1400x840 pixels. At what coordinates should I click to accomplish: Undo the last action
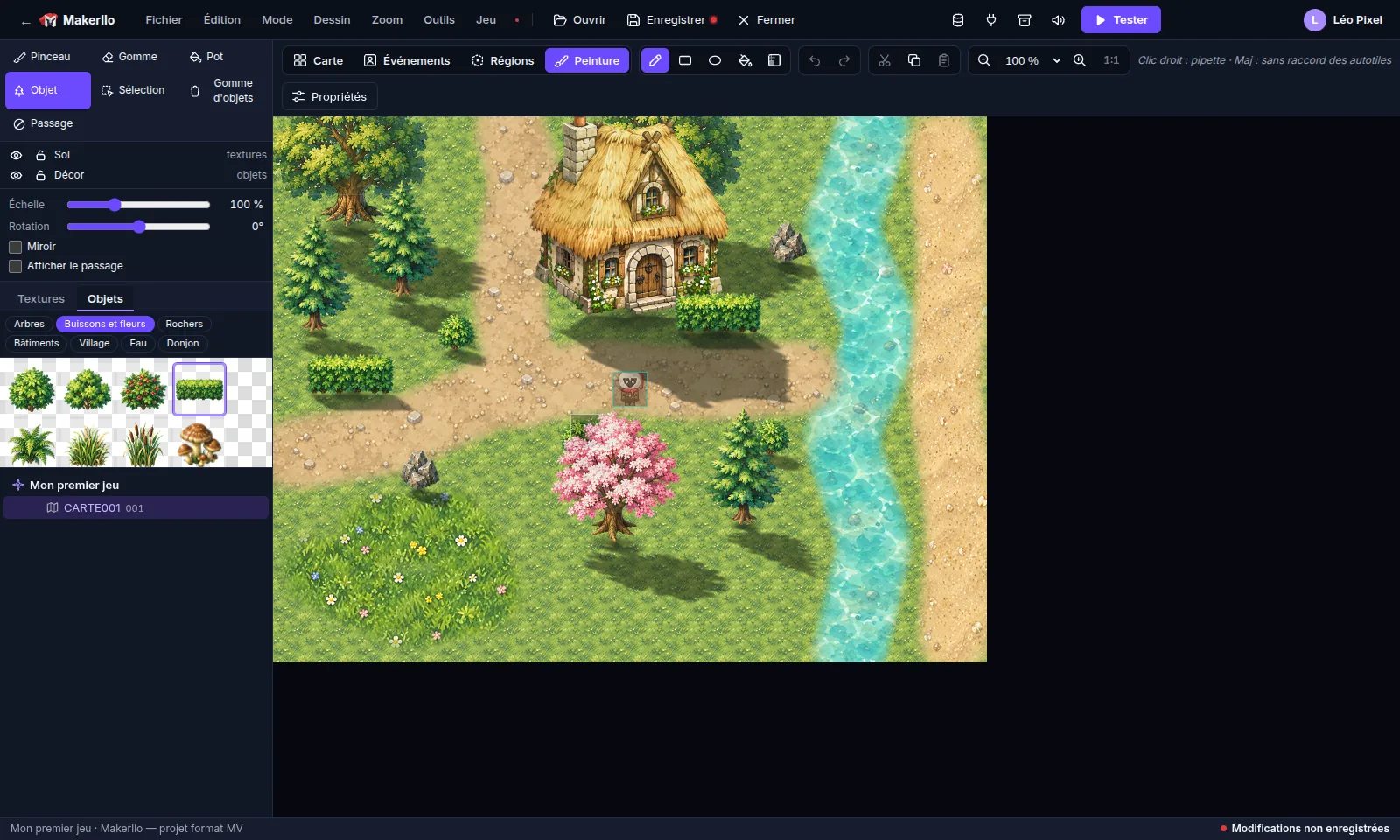(x=815, y=60)
